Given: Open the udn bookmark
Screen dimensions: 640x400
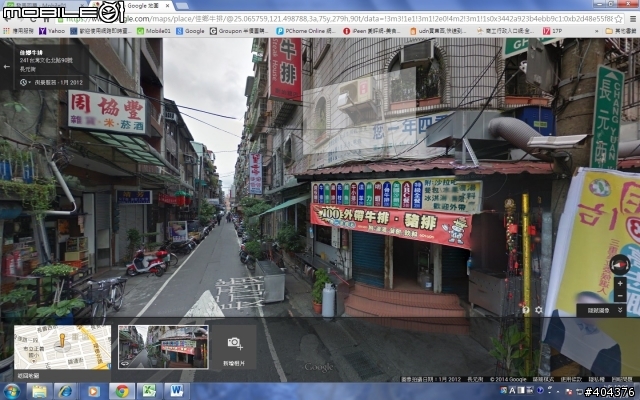Looking at the screenshot, I should click(x=438, y=31).
